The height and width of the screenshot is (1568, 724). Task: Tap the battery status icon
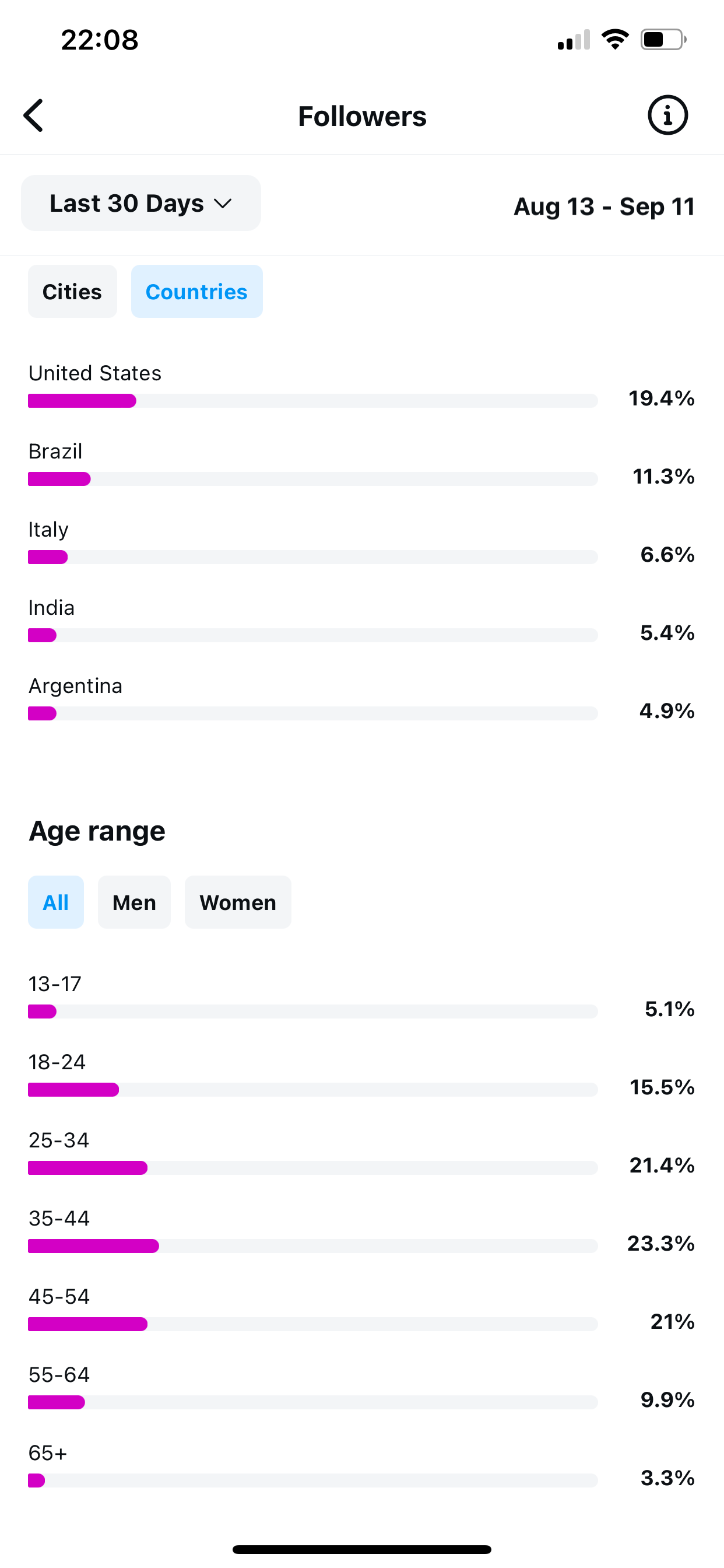(x=663, y=40)
